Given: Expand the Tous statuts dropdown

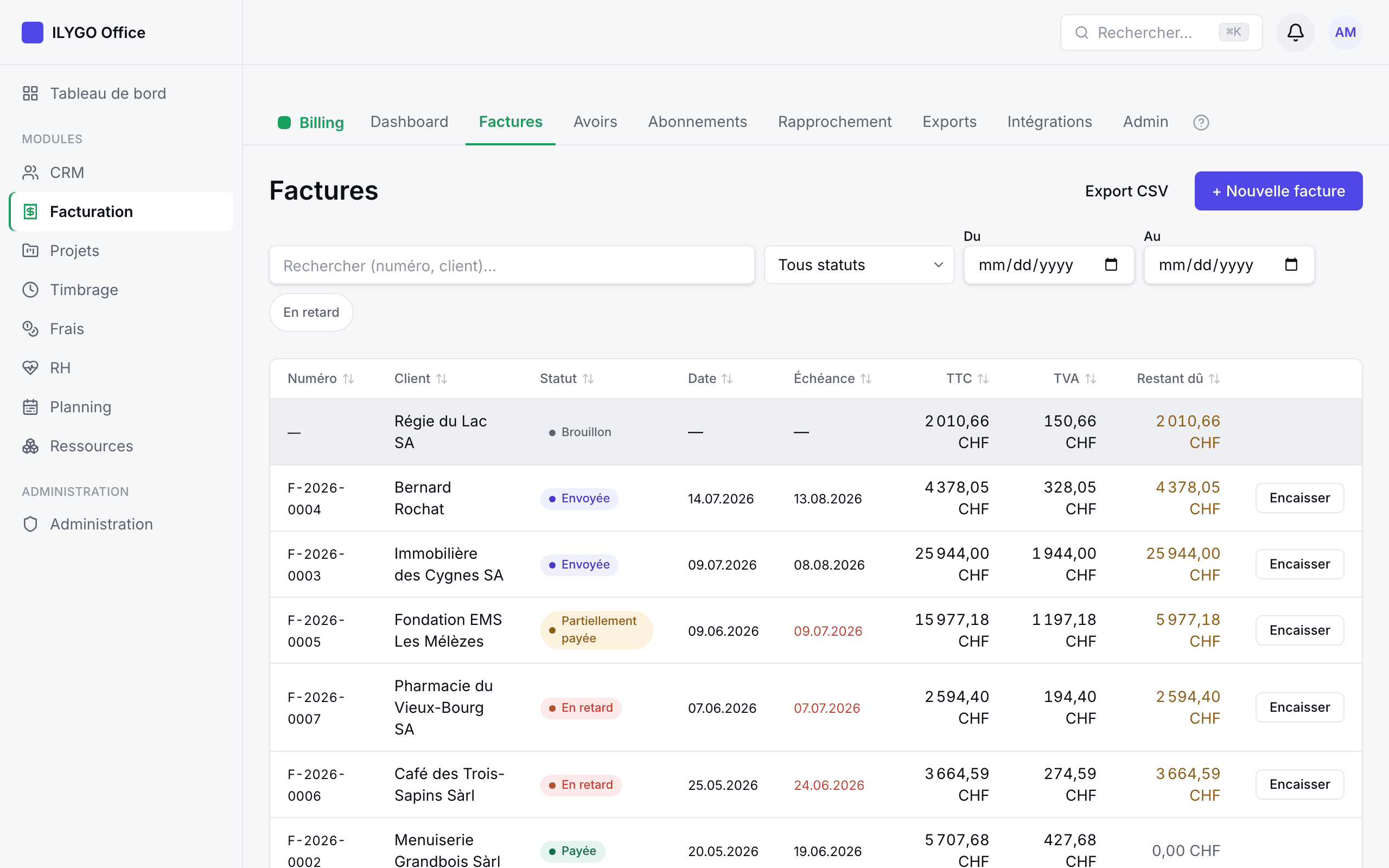Looking at the screenshot, I should (859, 265).
